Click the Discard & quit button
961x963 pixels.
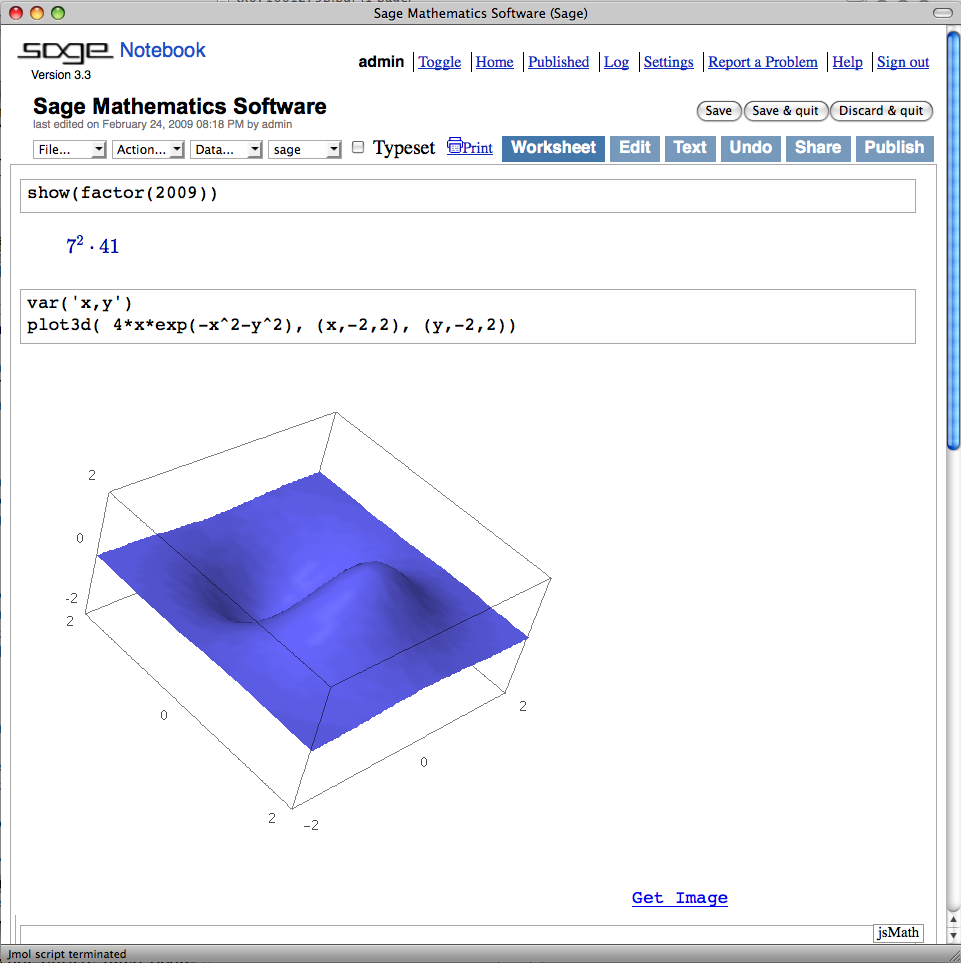pos(881,111)
